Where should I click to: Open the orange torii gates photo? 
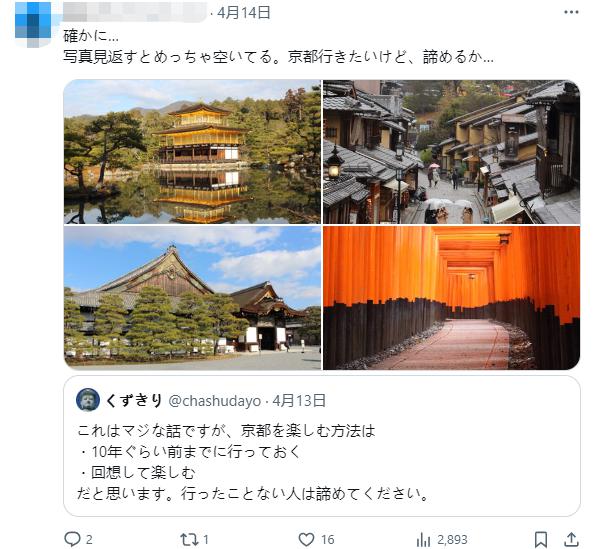(x=452, y=298)
